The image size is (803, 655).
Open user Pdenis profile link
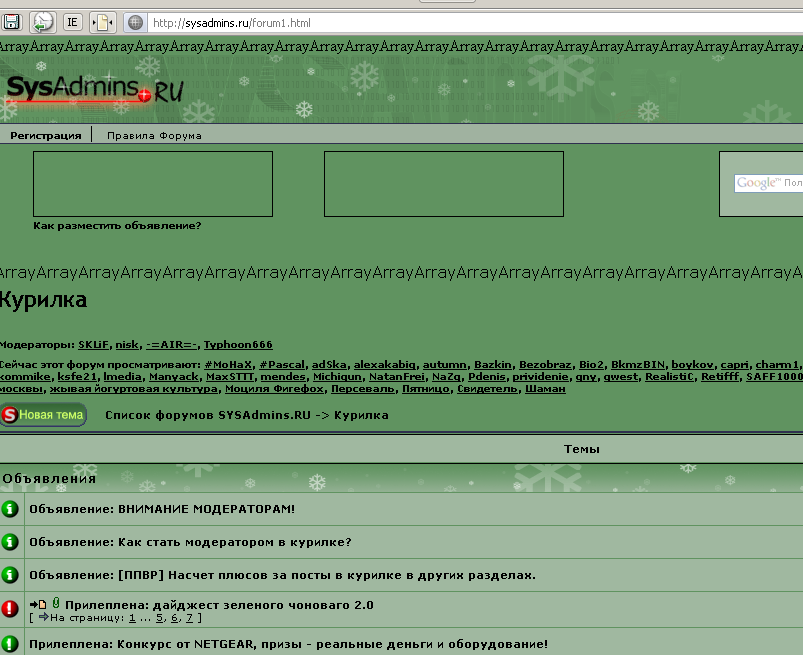pos(487,377)
